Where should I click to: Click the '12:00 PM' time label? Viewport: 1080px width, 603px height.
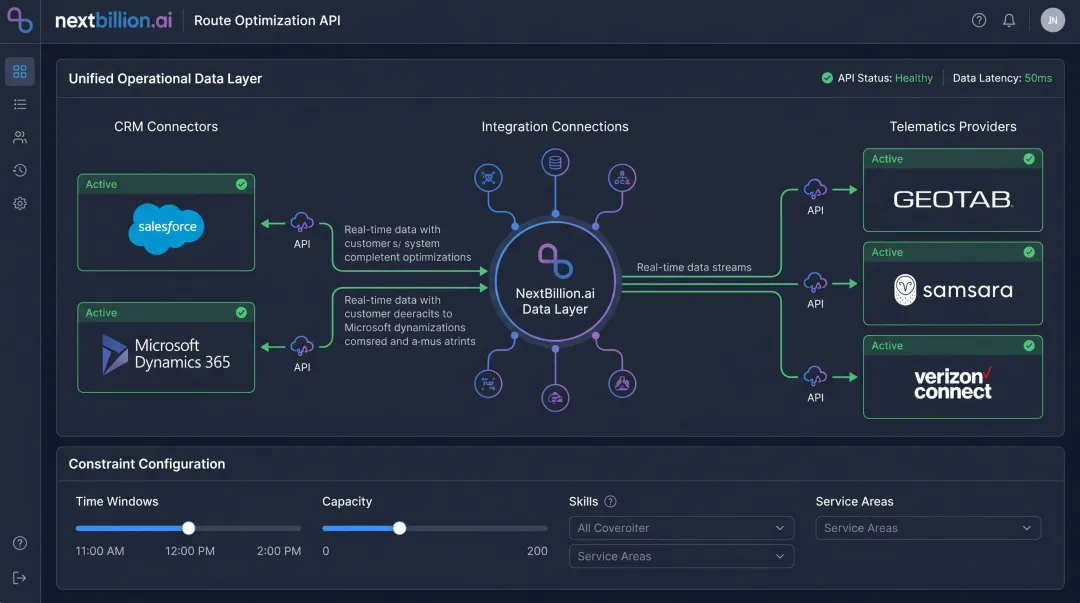coord(190,551)
